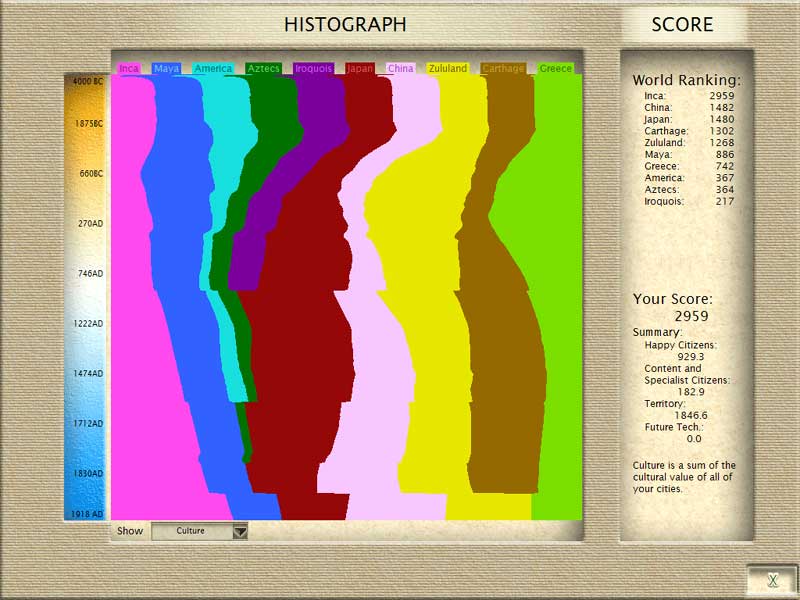Click the HISTOGRAPH title heading

coord(345,24)
